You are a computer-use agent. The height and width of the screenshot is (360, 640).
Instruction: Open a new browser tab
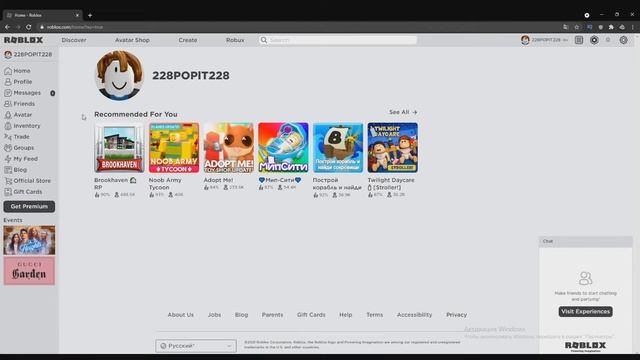[x=90, y=15]
